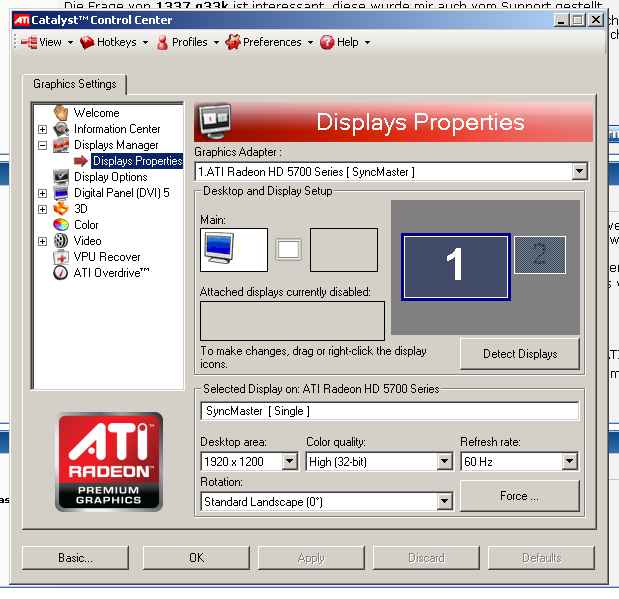Image resolution: width=619 pixels, height=599 pixels.
Task: Open the Profiles menu
Action: point(189,42)
